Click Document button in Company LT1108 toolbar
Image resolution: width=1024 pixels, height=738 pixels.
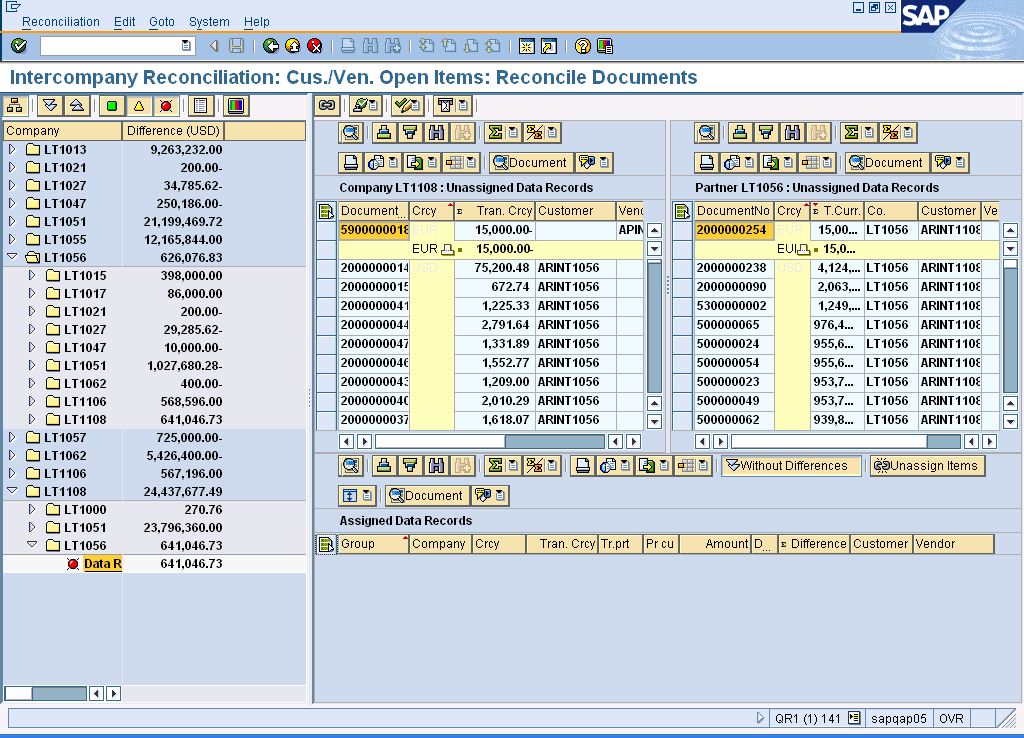click(530, 163)
